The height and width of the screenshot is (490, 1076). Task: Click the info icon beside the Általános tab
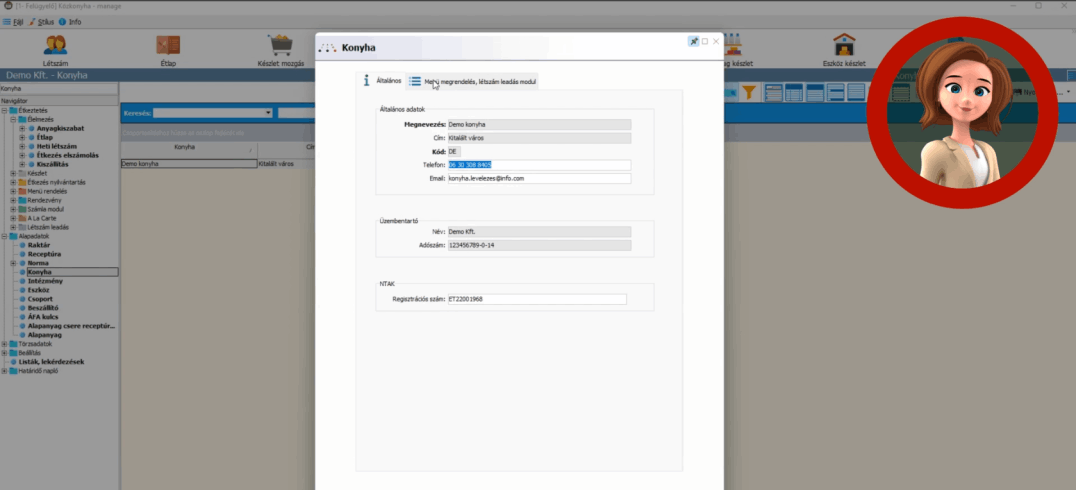367,80
